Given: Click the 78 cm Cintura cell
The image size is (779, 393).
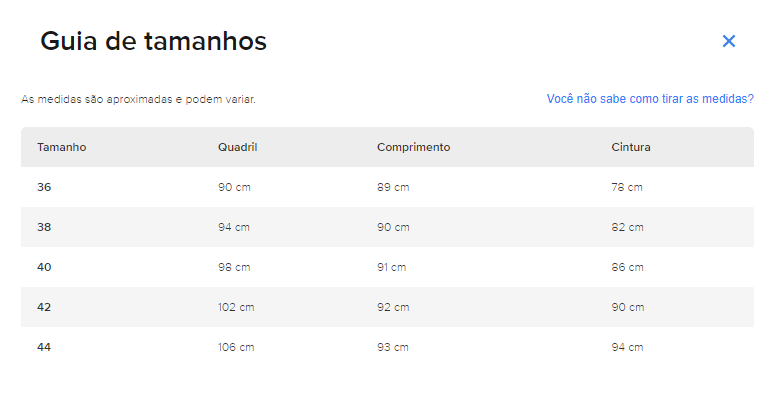Looking at the screenshot, I should tap(627, 187).
